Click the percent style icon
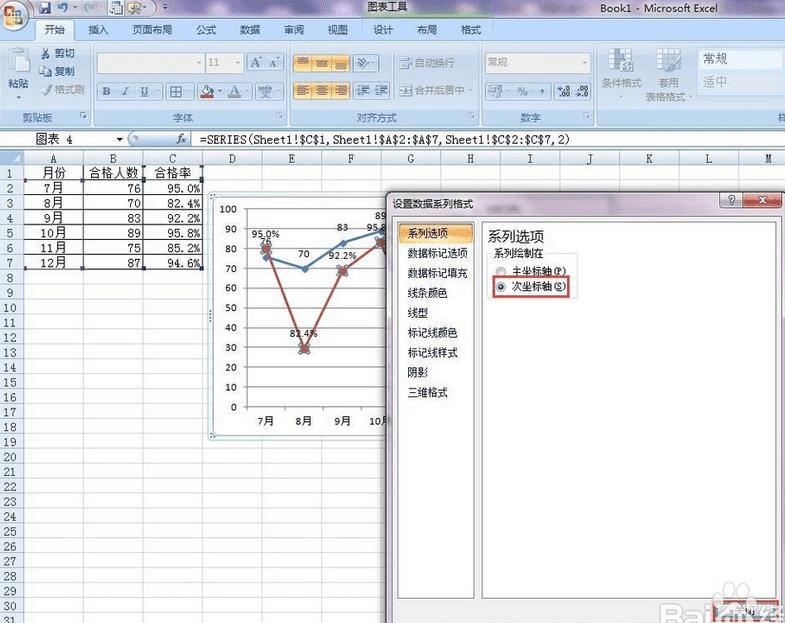 coord(523,91)
